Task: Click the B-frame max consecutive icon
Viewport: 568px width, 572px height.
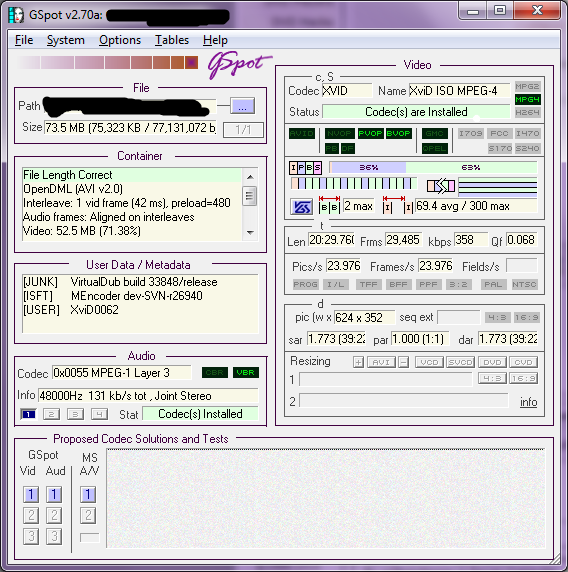Action: tap(329, 205)
